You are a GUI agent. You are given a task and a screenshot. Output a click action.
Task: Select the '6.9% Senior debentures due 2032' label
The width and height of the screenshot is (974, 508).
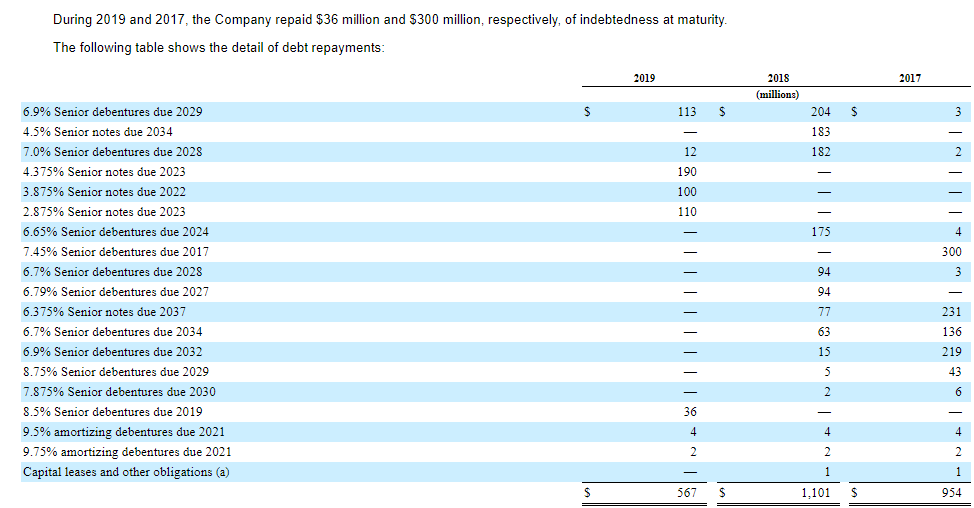pos(112,352)
